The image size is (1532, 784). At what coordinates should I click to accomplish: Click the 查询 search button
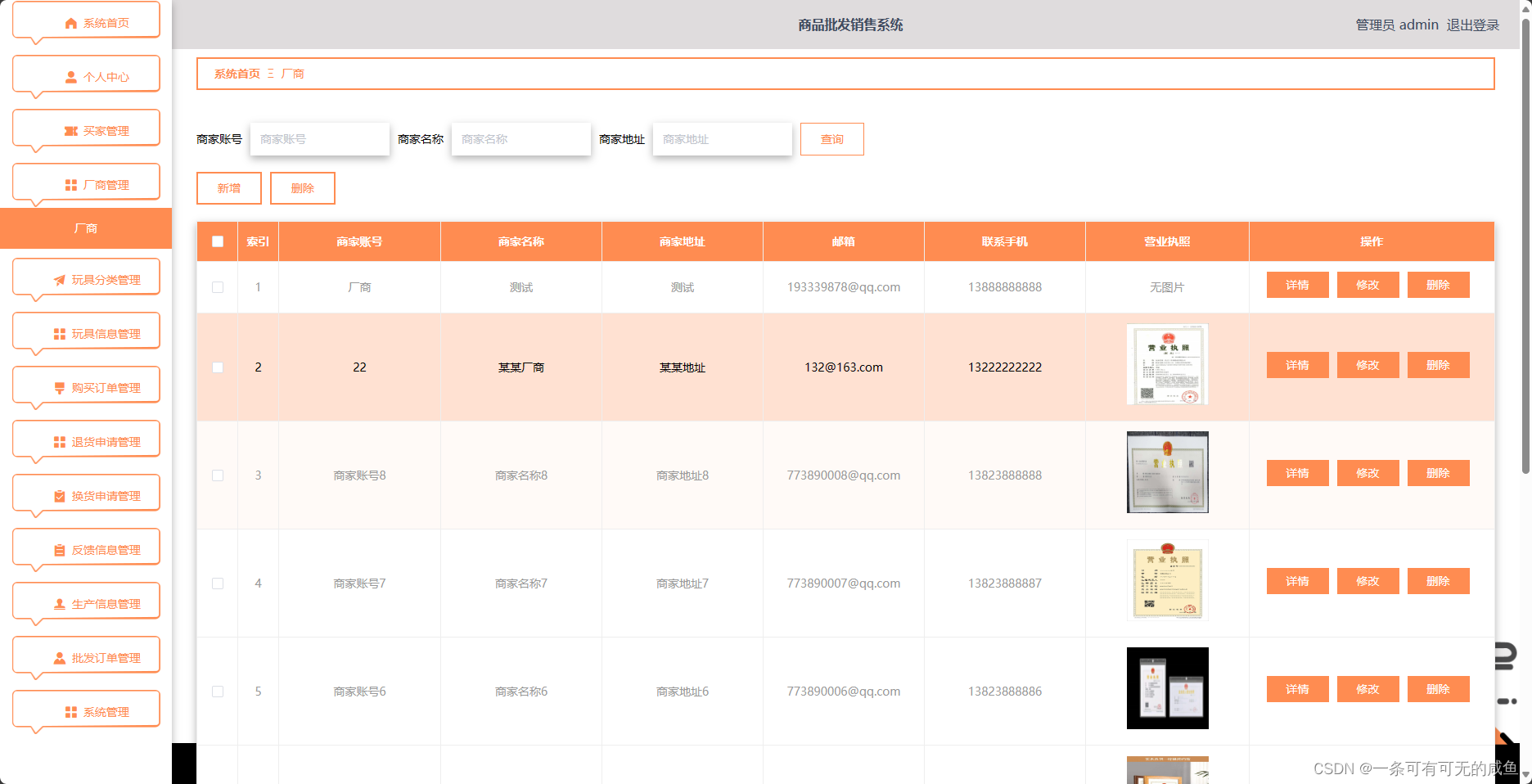tap(831, 139)
